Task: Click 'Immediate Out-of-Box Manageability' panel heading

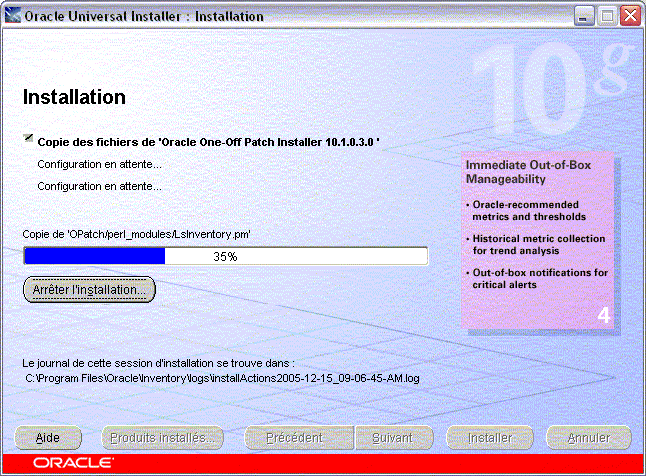Action: pyautogui.click(x=519, y=172)
